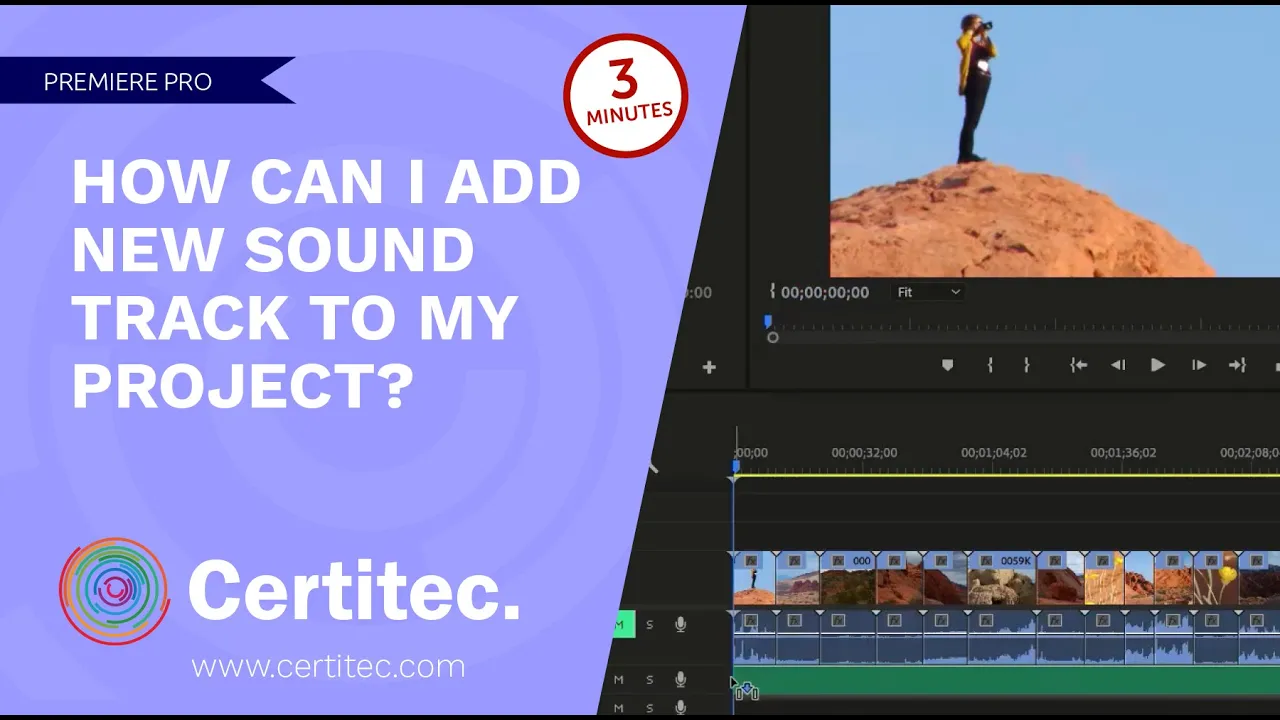Select the first video clip of person on rock
1280x720 pixels.
[754, 578]
